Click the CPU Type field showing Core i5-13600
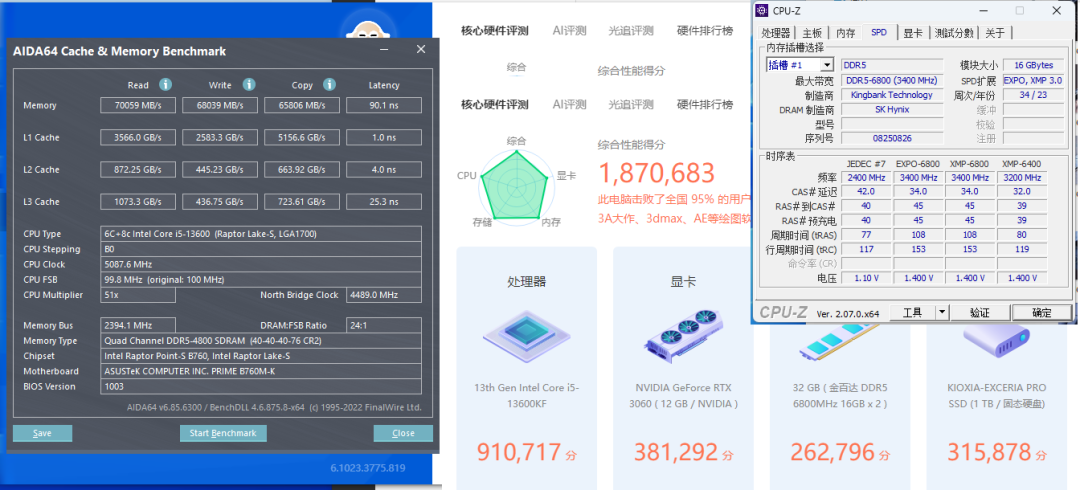The height and width of the screenshot is (490, 1080). [x=261, y=234]
